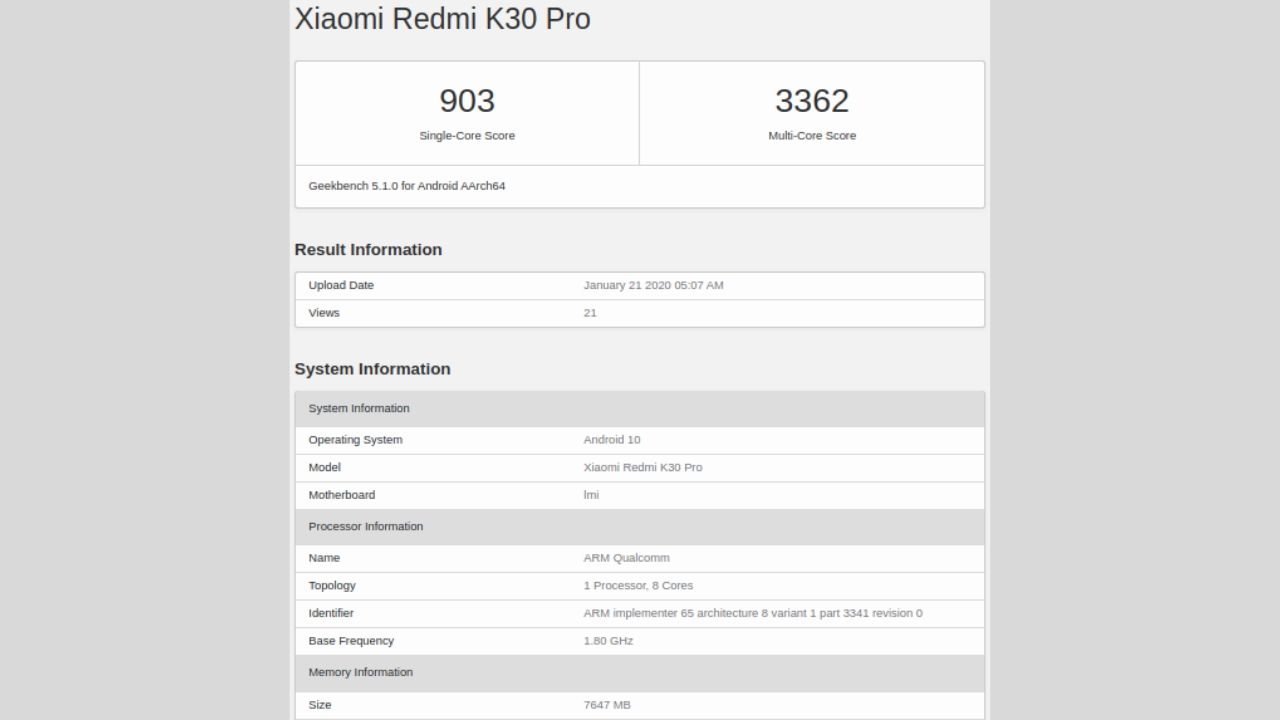
Task: Click the Xiaomi Redmi K30 Pro page title
Action: (442, 19)
